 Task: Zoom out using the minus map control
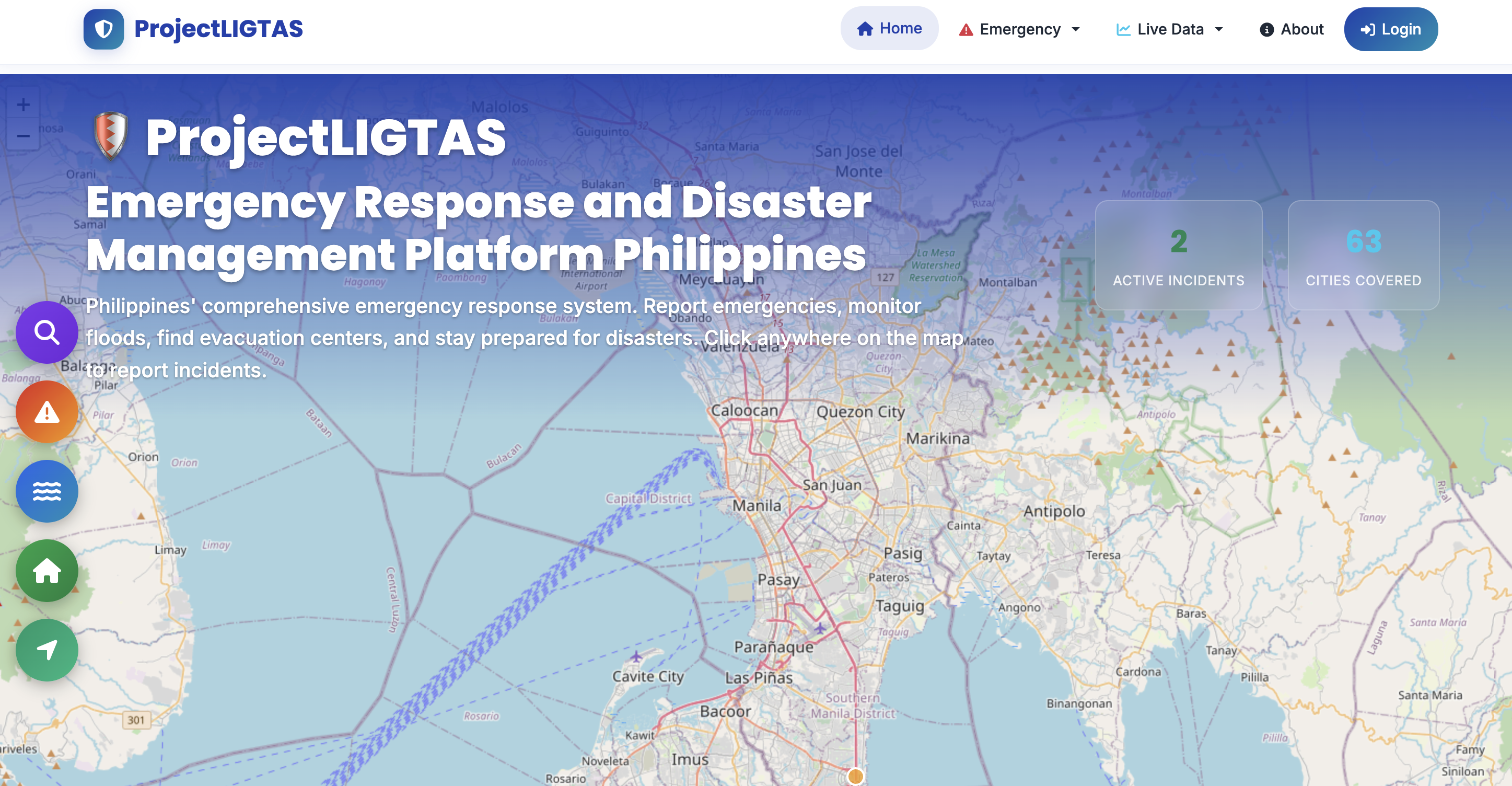tap(23, 135)
